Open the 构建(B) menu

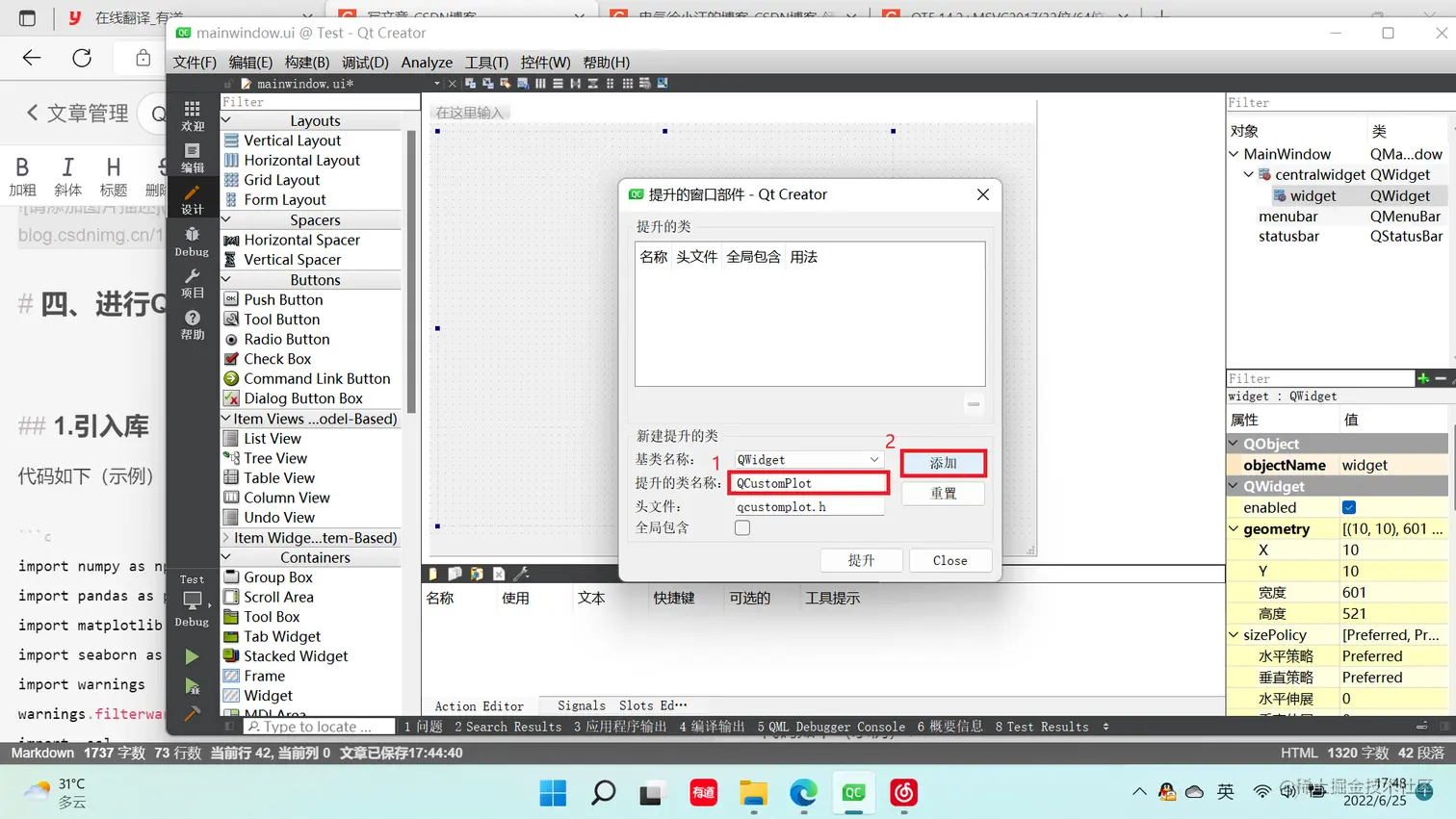[307, 62]
